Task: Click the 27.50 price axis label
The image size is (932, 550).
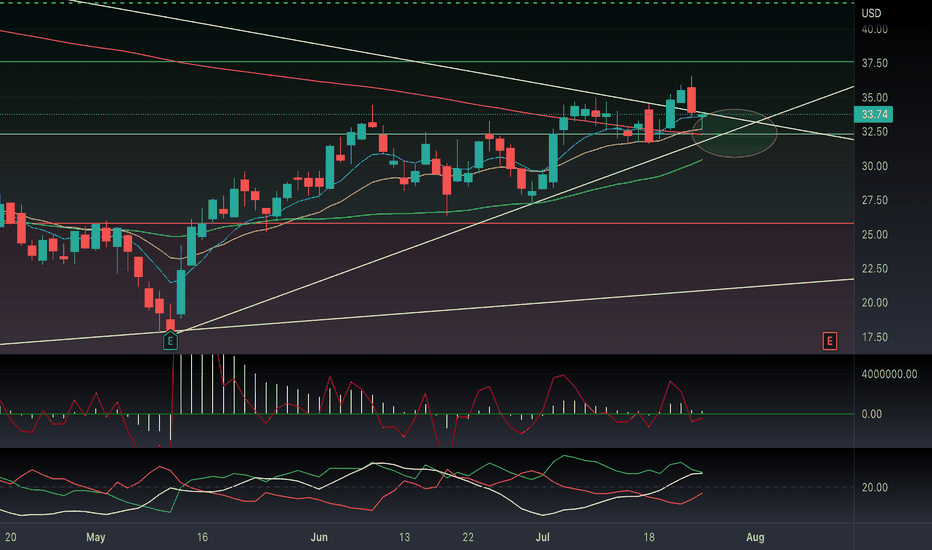Action: tap(874, 200)
